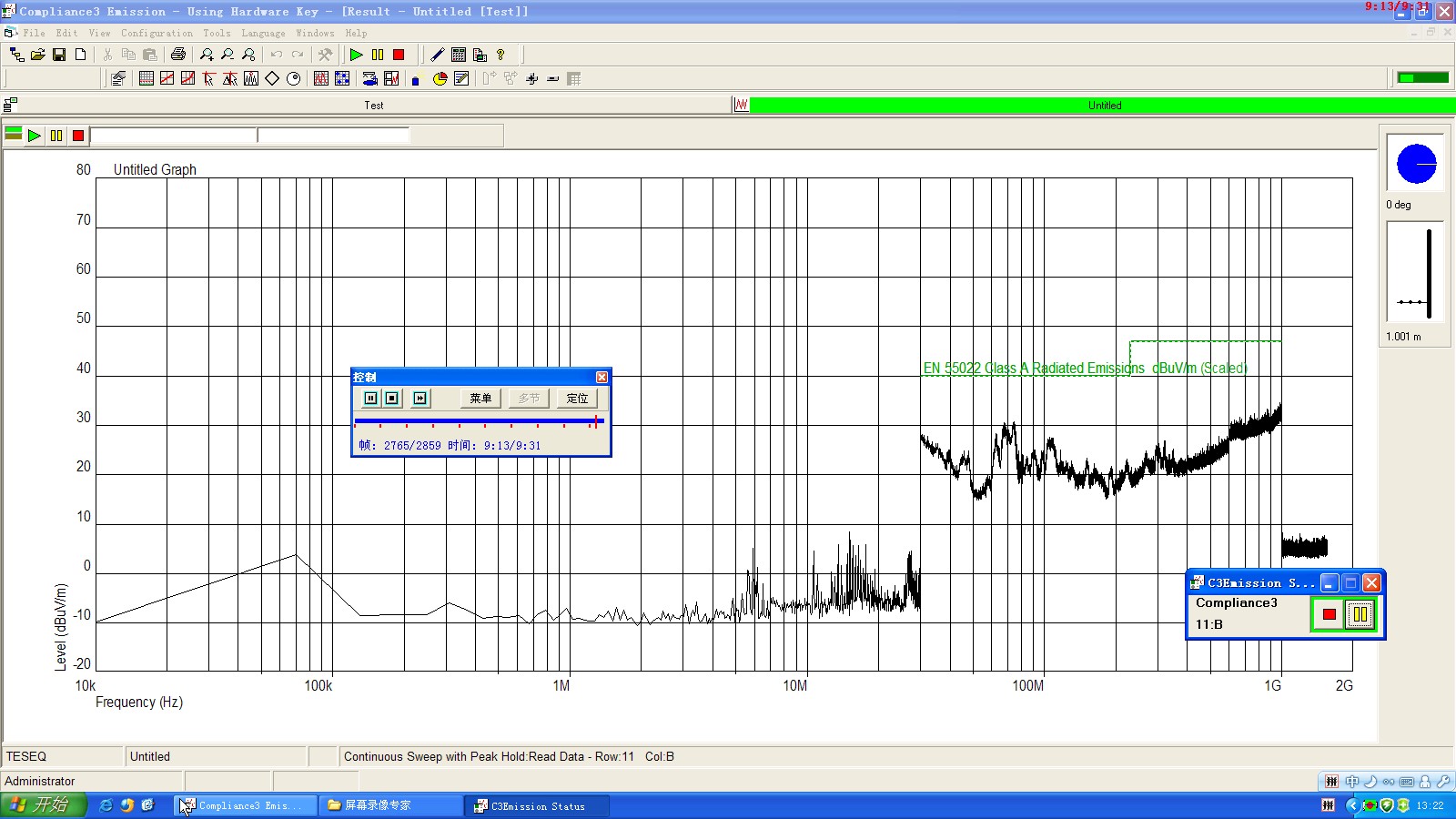Click yellow pause in C3Emission Status window
Screen dimensions: 1456x819
[1360, 614]
